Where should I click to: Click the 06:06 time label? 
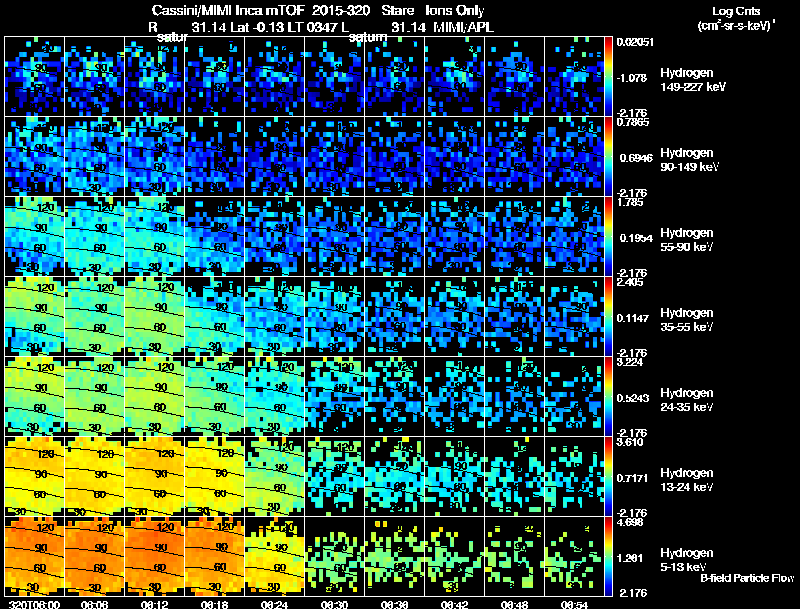(x=94, y=604)
